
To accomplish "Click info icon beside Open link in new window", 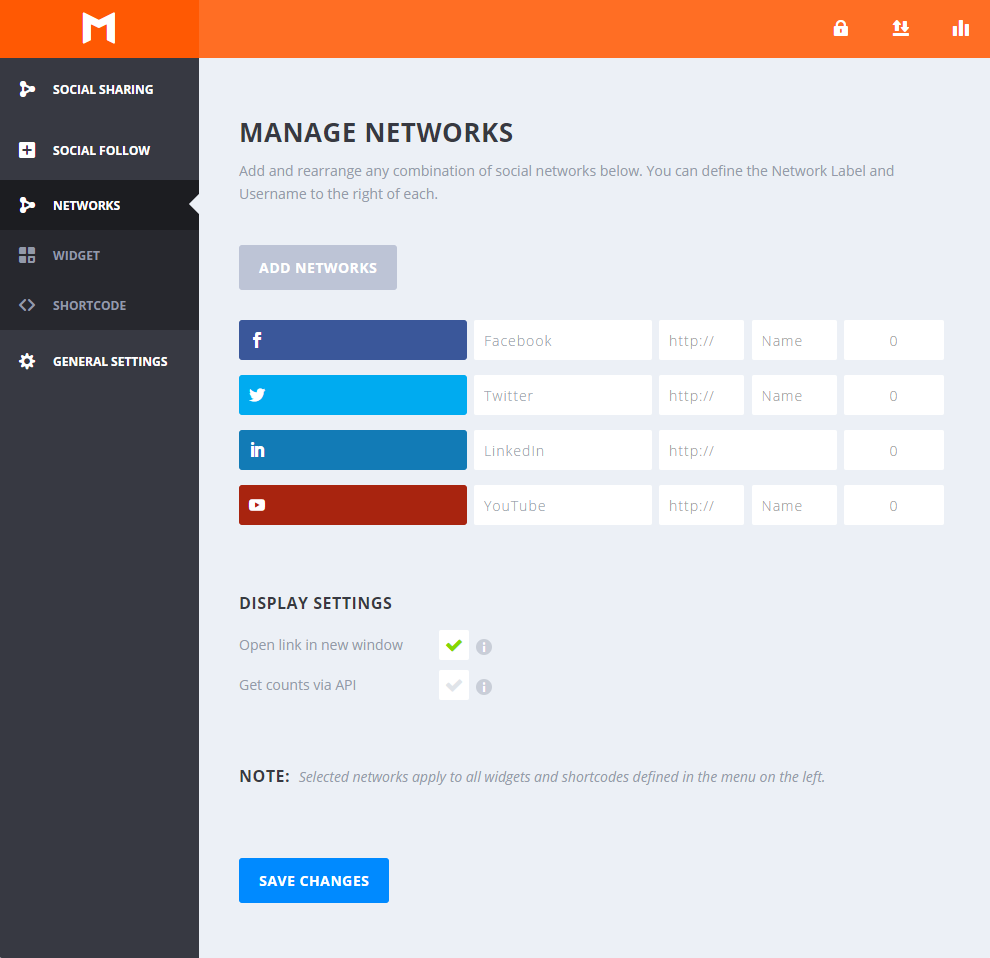I will point(484,647).
